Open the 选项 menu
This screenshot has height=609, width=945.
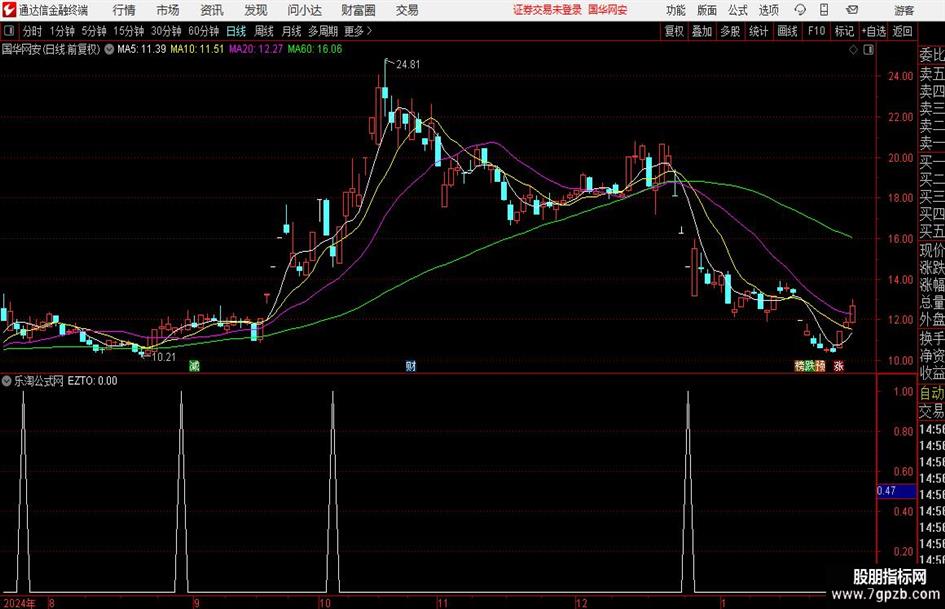click(x=768, y=10)
